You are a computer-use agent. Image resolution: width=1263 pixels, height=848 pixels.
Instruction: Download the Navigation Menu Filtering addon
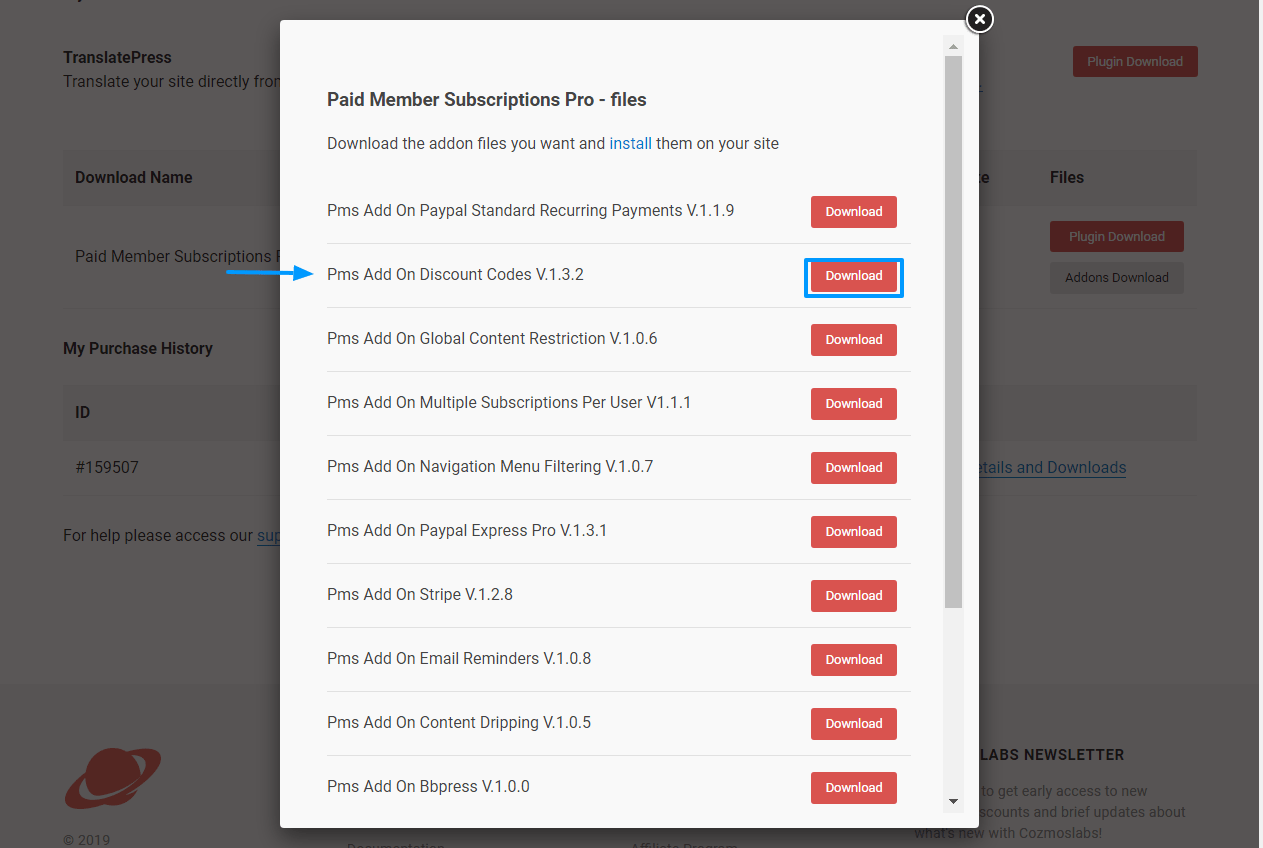tap(853, 468)
